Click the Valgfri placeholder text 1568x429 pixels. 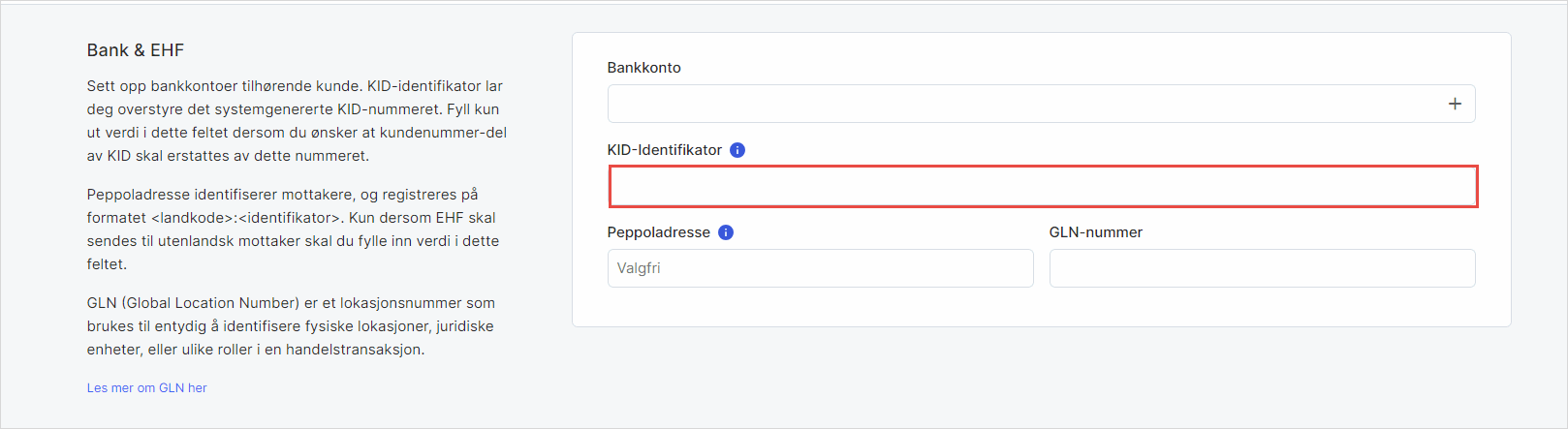[x=639, y=268]
